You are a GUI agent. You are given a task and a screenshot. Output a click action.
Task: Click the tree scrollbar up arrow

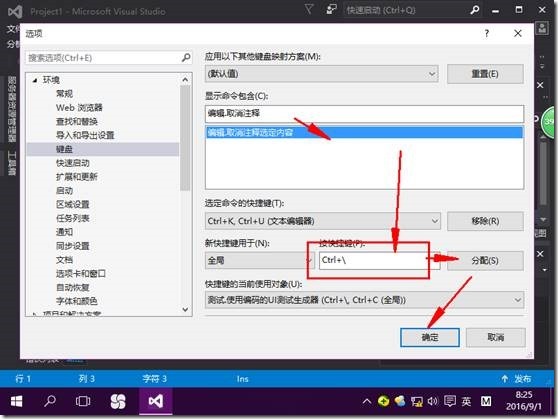185,79
